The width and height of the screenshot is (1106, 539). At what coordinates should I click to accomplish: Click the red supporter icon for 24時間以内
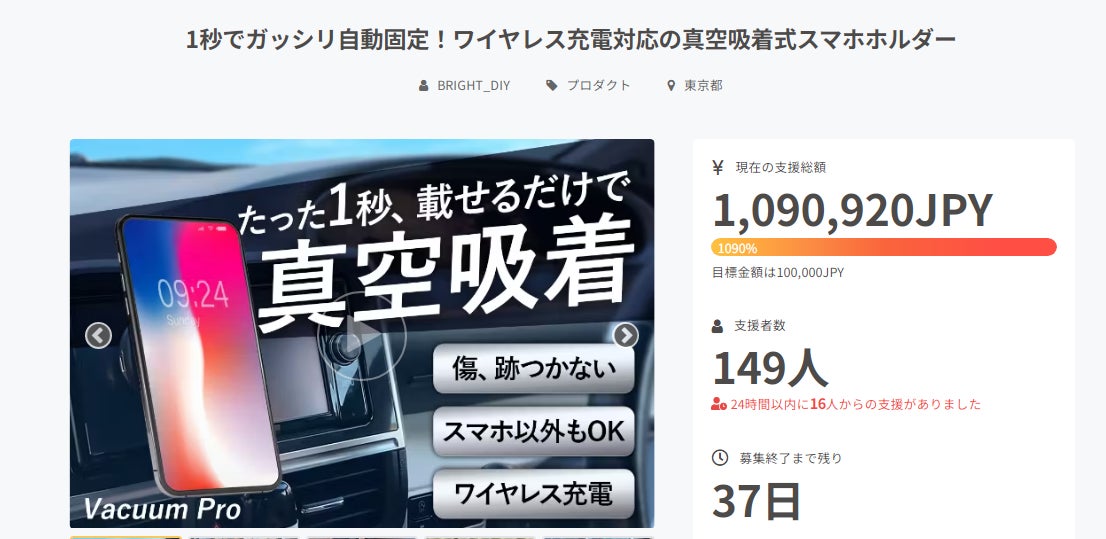click(719, 404)
